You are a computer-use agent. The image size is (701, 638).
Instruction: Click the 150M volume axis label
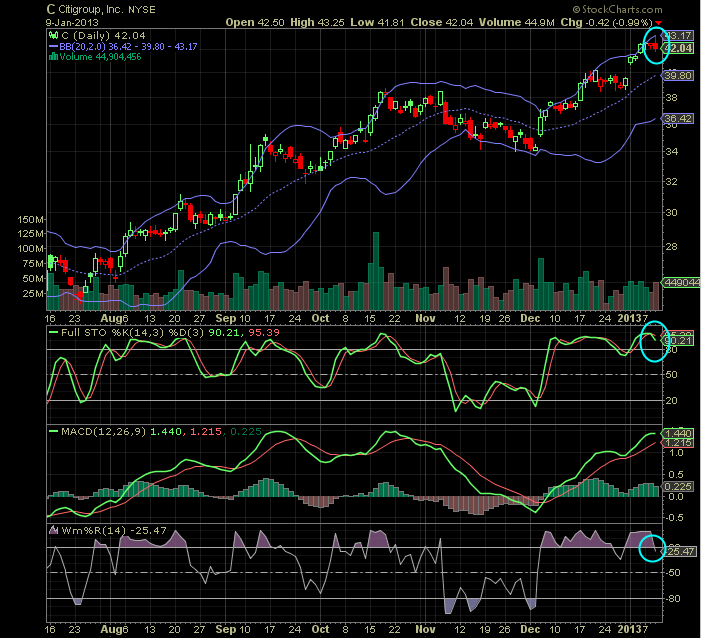pyautogui.click(x=30, y=220)
